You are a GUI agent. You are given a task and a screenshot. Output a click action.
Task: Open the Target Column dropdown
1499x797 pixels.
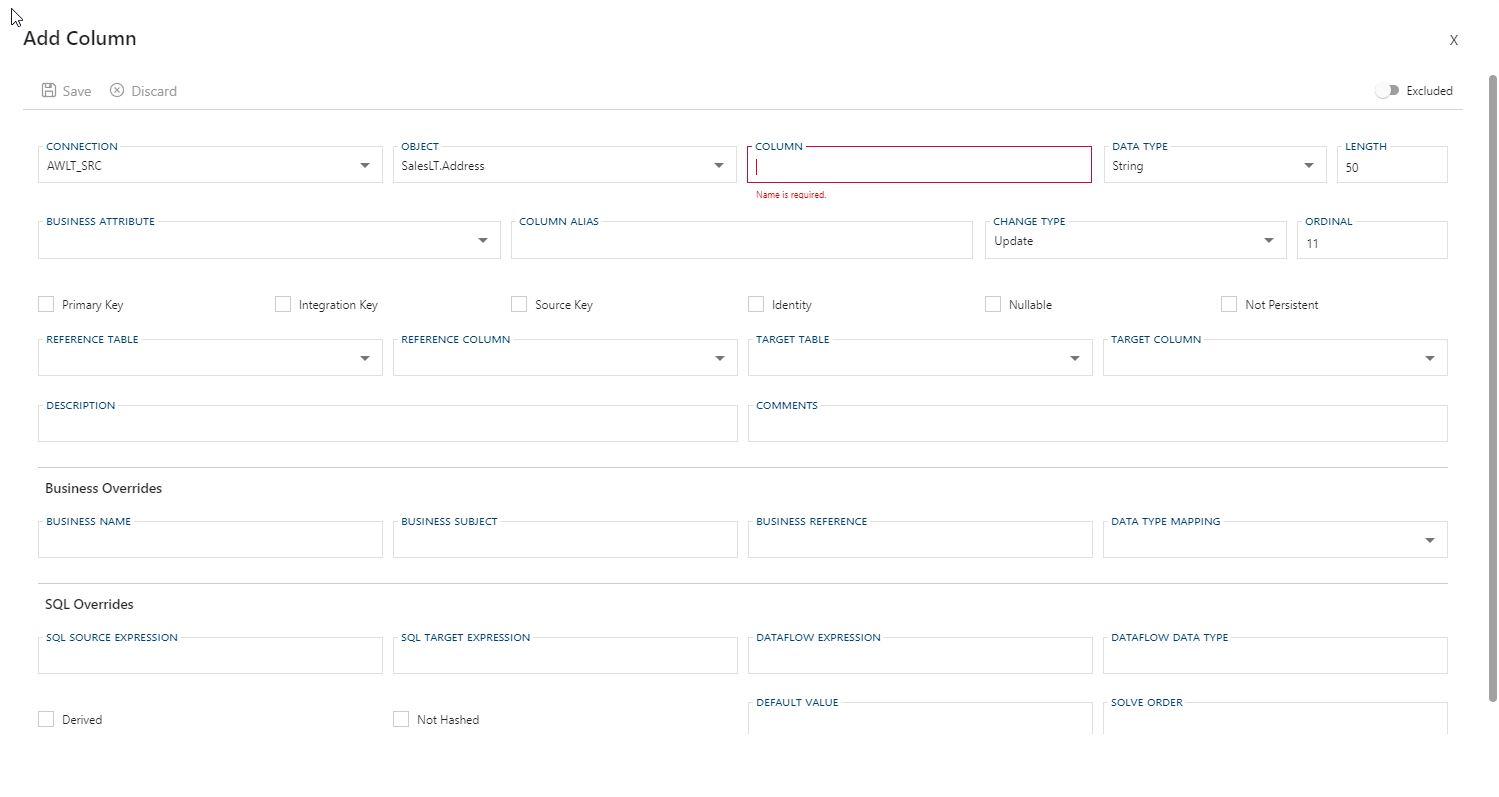[x=1428, y=357]
